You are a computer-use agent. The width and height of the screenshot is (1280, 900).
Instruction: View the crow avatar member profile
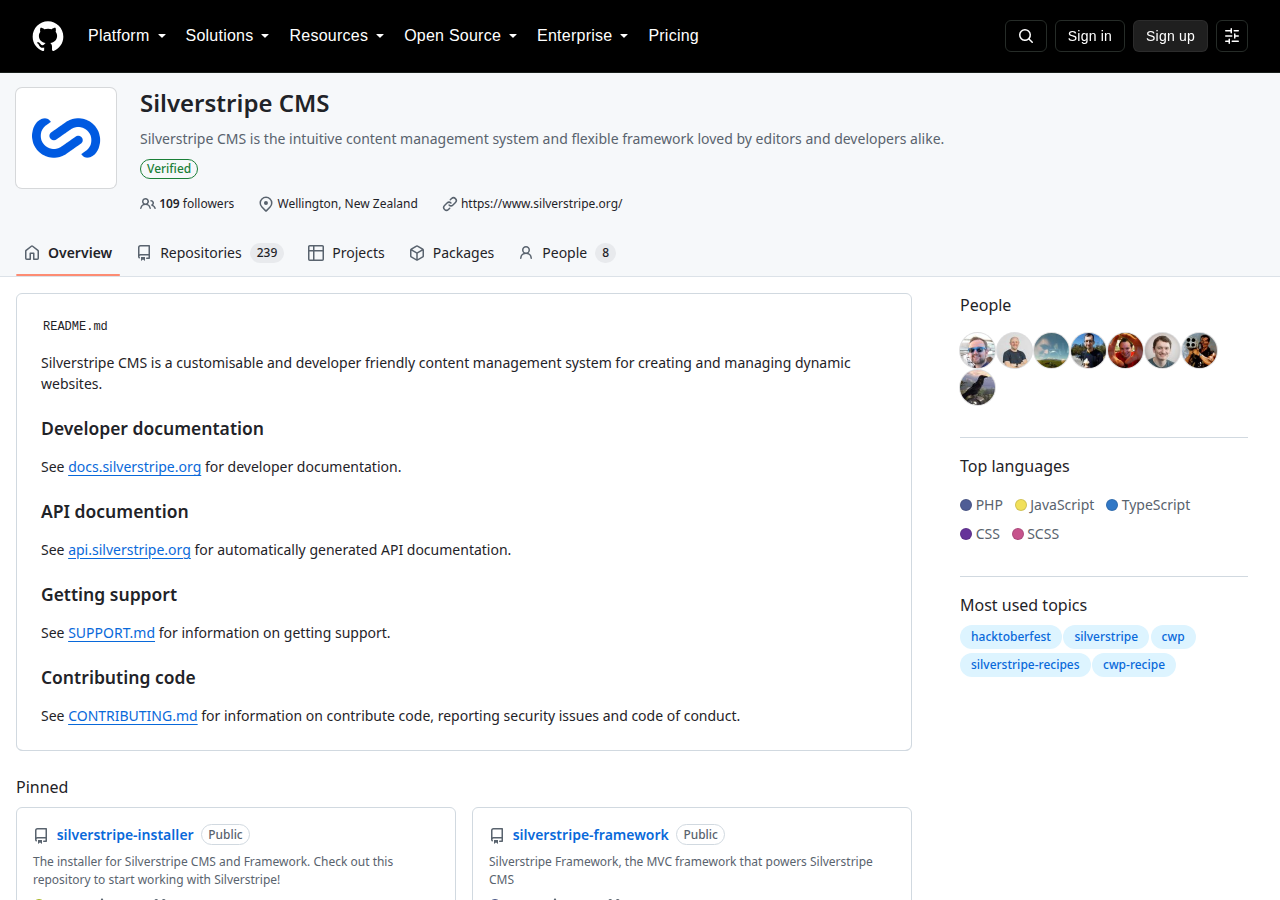(978, 388)
